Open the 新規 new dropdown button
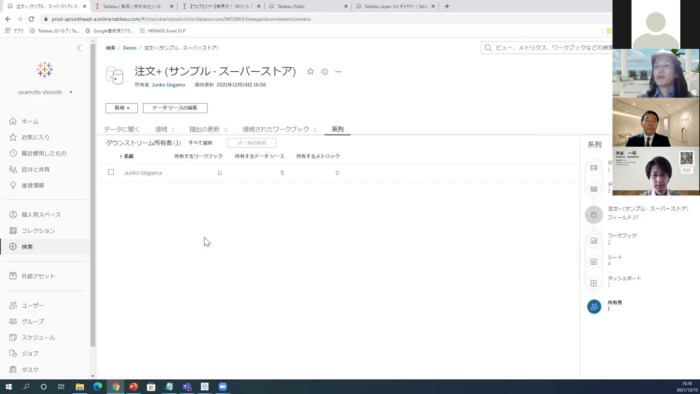This screenshot has height=394, width=700. coord(121,108)
